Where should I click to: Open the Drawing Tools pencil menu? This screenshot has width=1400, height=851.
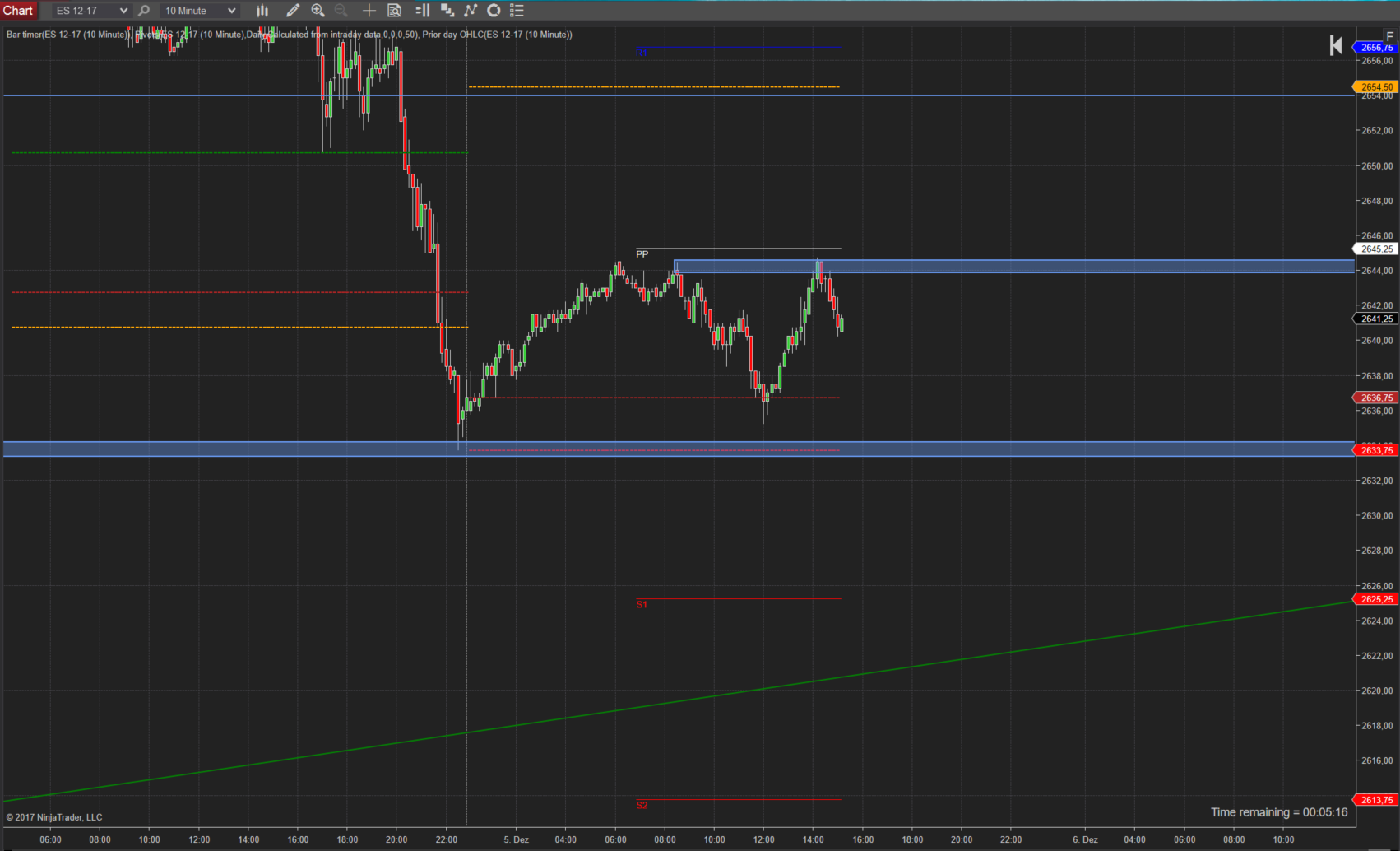[x=293, y=11]
